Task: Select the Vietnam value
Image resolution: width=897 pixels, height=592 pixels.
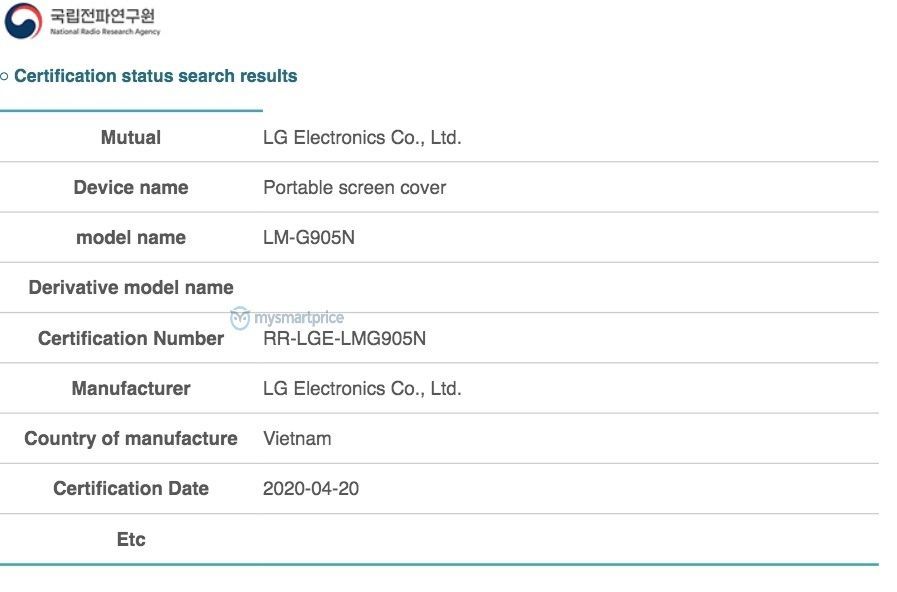Action: (297, 439)
